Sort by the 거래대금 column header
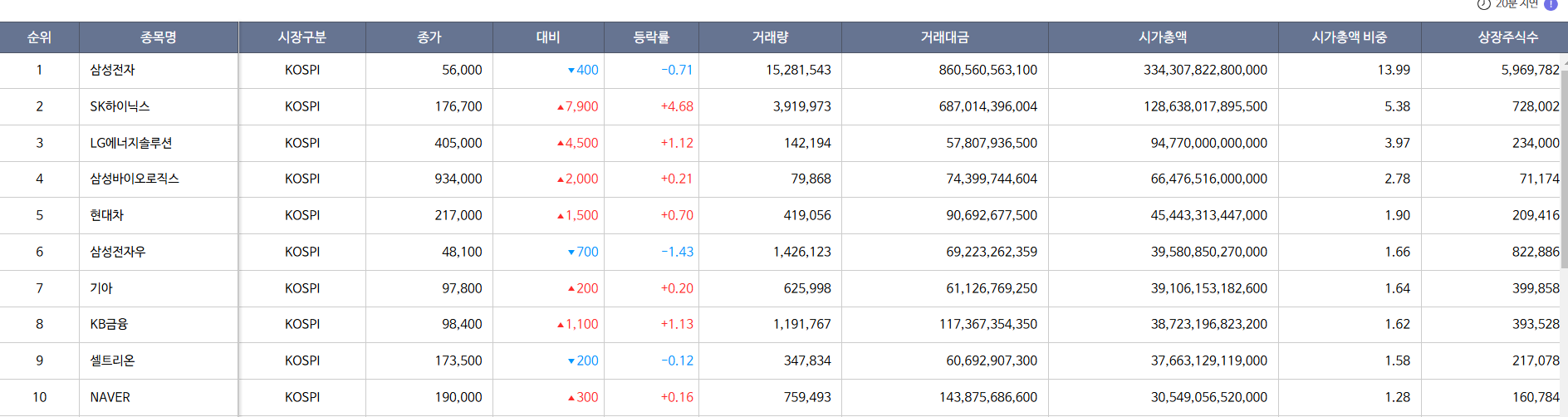Viewport: 1568px width, 417px height. pyautogui.click(x=945, y=37)
